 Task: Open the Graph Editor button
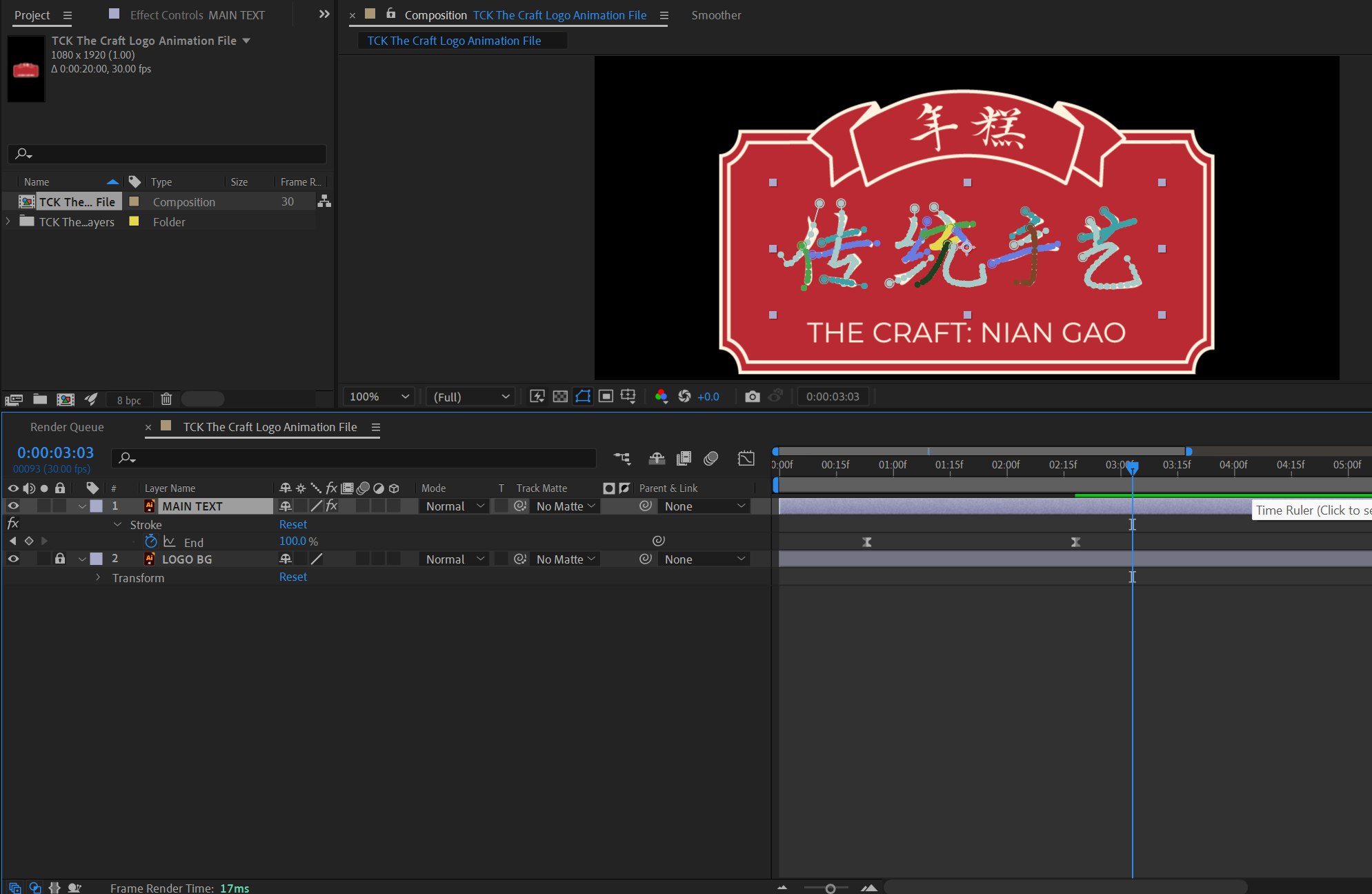point(746,459)
